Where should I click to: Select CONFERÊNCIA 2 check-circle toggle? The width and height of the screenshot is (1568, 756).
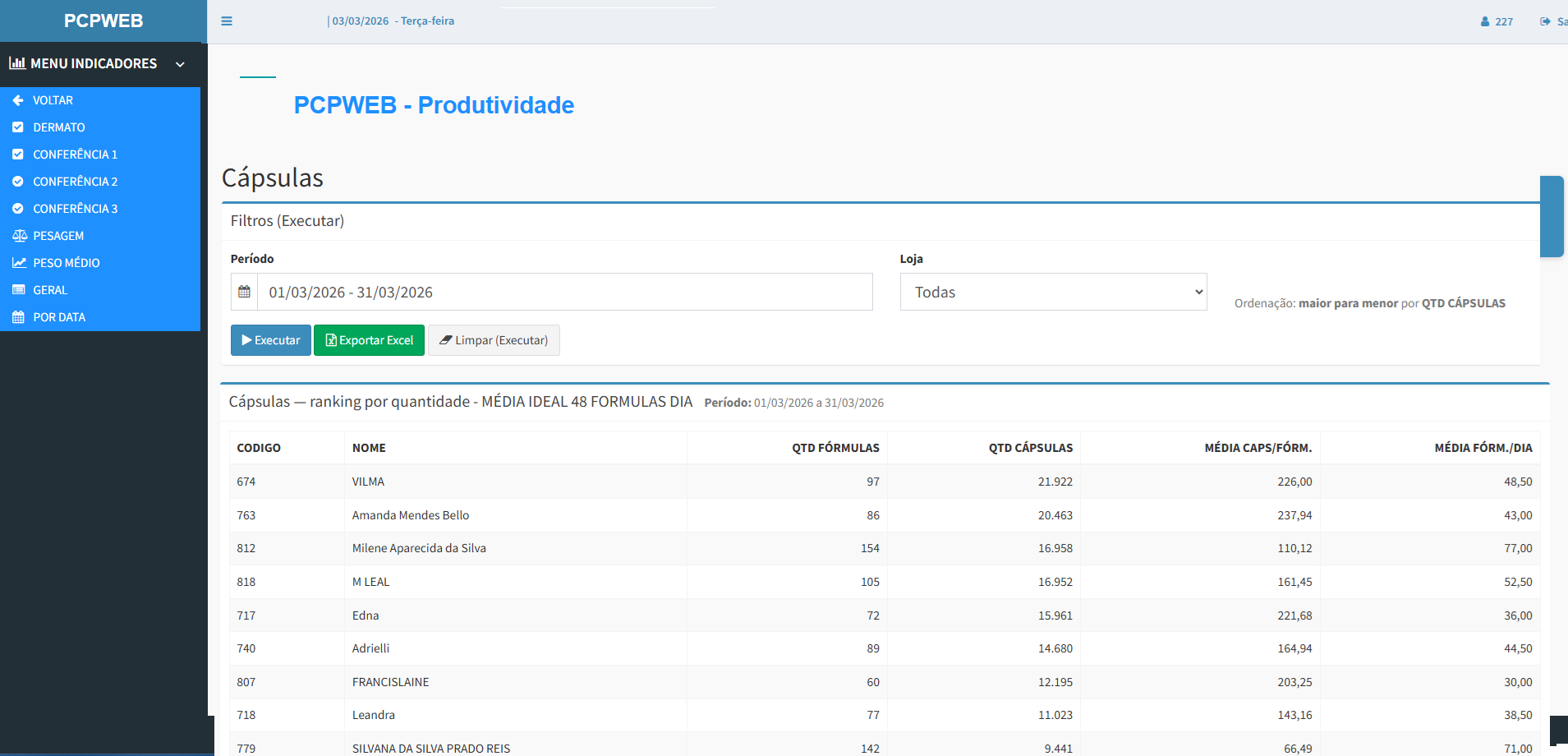[x=20, y=182]
